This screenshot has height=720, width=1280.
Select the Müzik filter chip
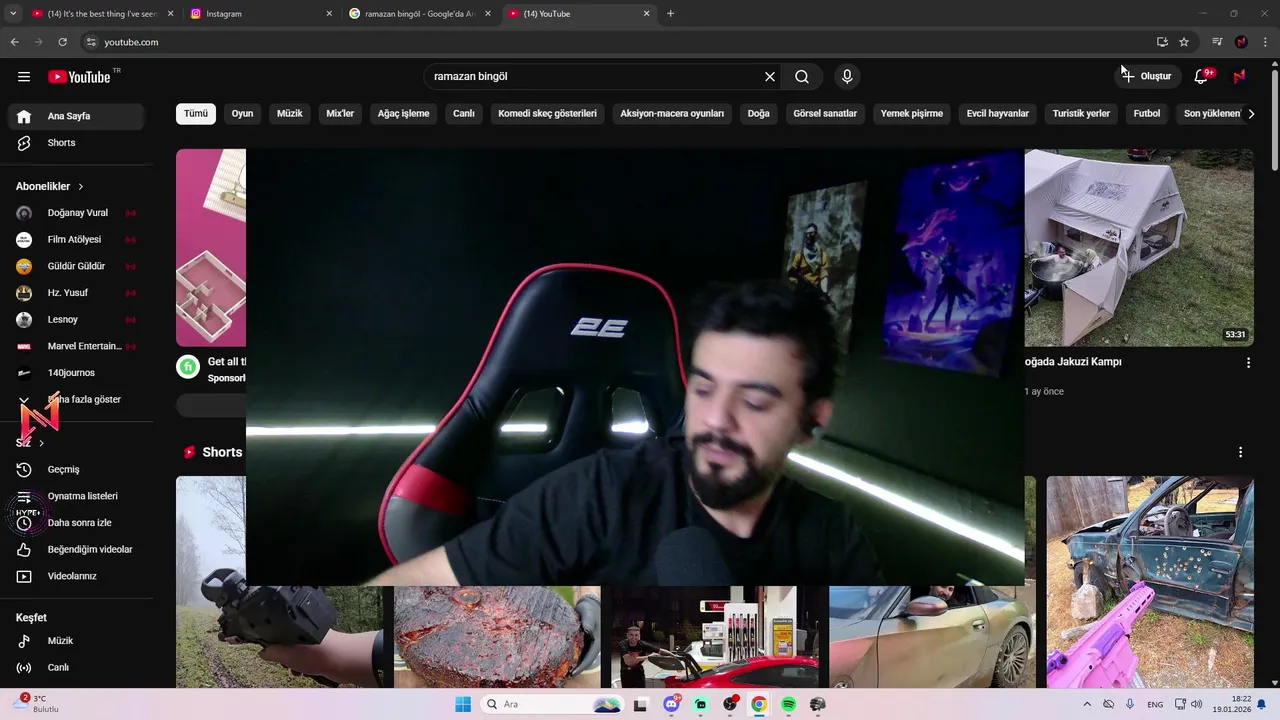pos(290,114)
